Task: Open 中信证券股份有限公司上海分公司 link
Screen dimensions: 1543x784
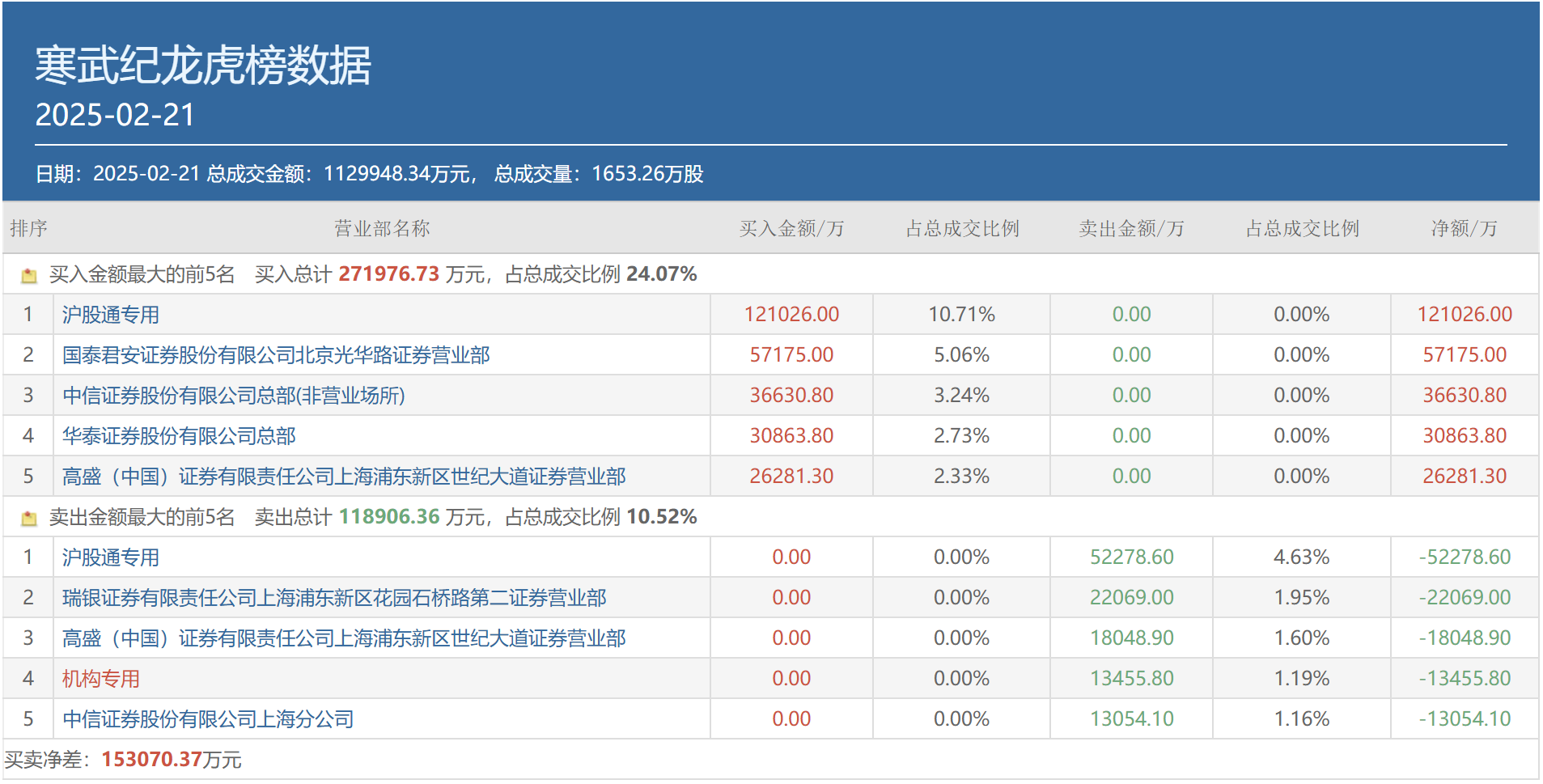Action: point(208,719)
